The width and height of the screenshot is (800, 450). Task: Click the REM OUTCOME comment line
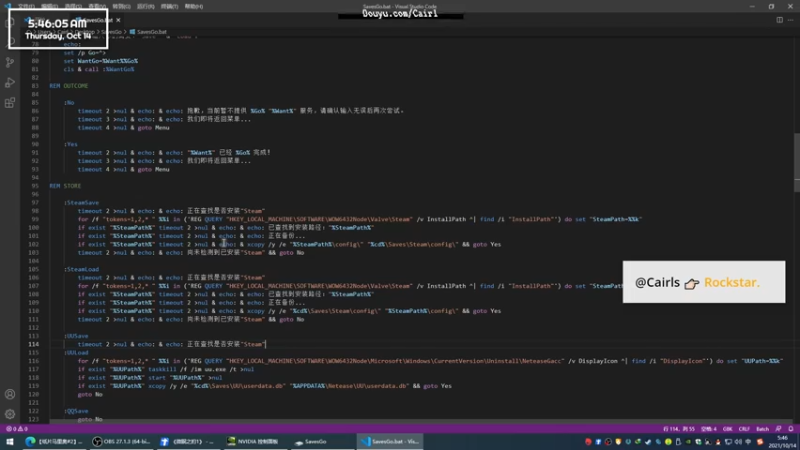tap(69, 86)
